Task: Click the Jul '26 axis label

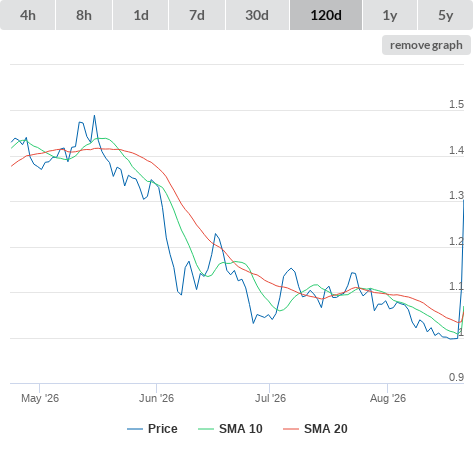Action: coord(270,398)
